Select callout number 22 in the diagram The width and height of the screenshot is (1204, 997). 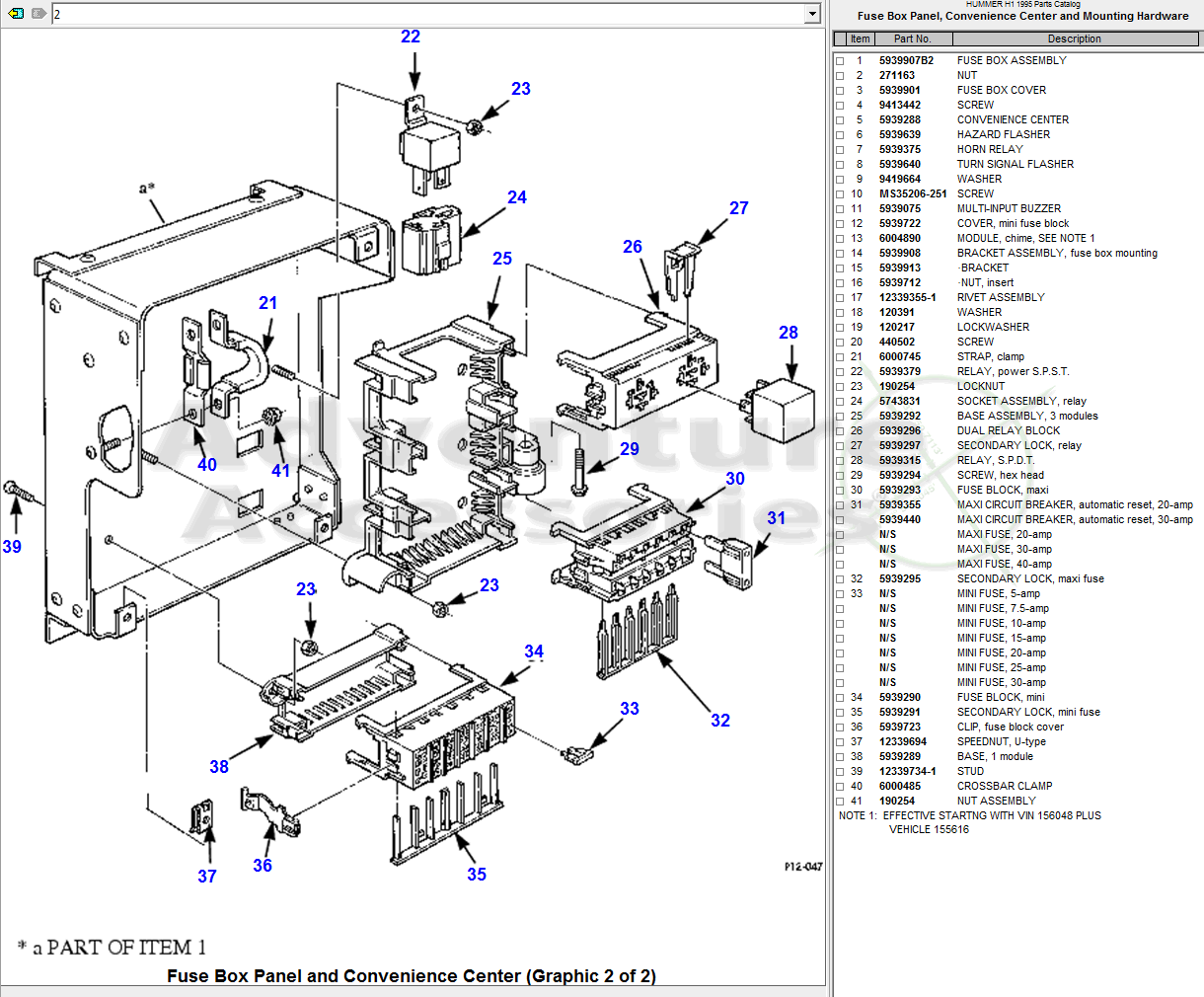pyautogui.click(x=411, y=37)
